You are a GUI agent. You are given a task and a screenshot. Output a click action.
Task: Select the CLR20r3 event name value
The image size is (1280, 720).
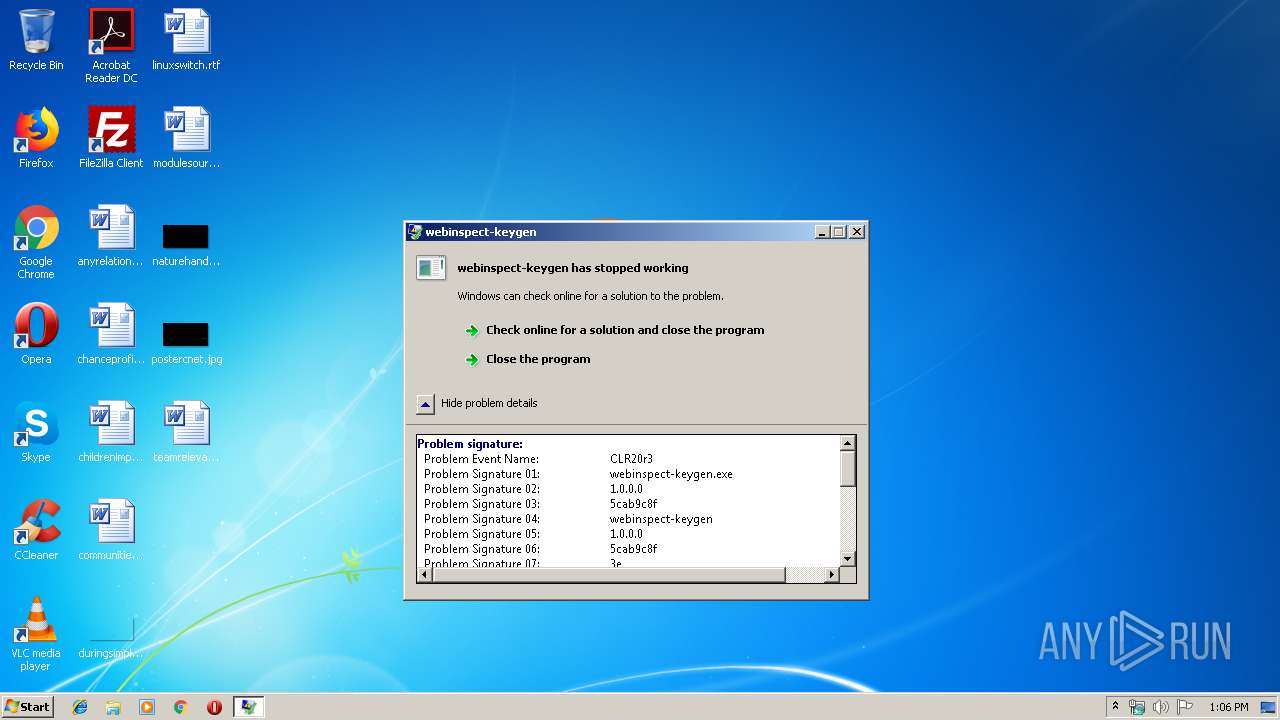click(631, 459)
